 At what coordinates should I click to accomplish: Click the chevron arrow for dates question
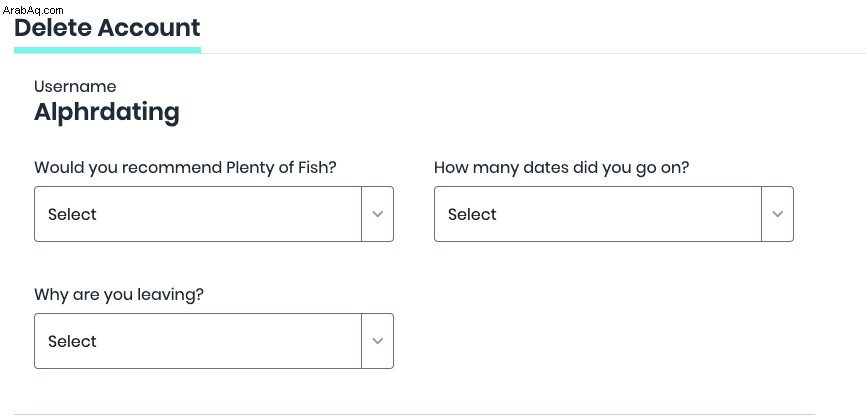(778, 214)
